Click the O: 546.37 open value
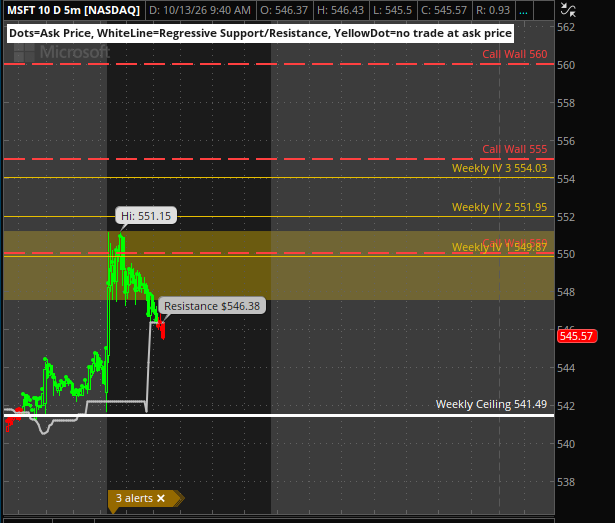Screen dimensions: 615x523 coord(284,10)
